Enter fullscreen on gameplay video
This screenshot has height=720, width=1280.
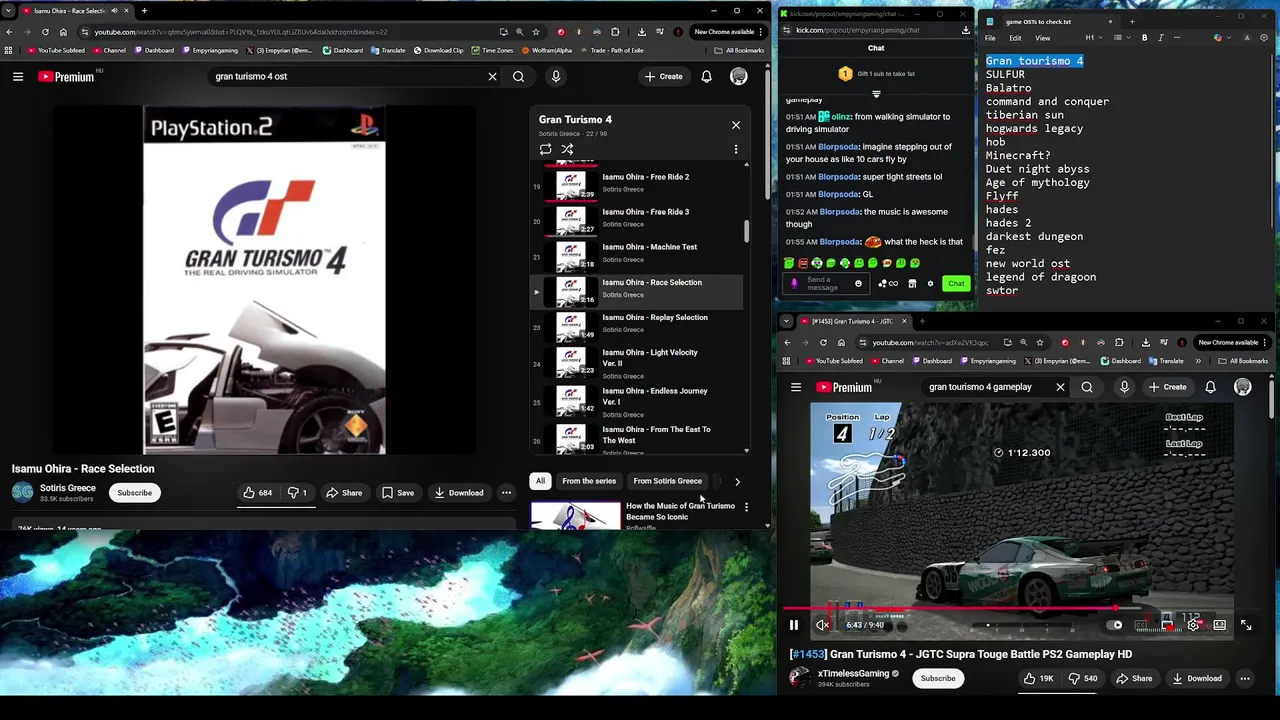point(1246,625)
